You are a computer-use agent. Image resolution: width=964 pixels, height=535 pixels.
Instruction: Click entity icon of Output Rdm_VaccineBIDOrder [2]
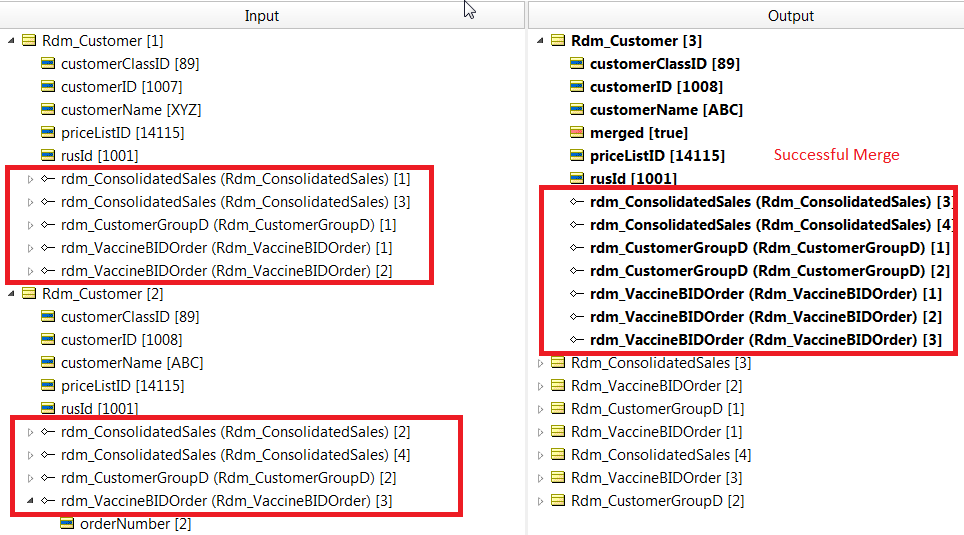pos(558,386)
